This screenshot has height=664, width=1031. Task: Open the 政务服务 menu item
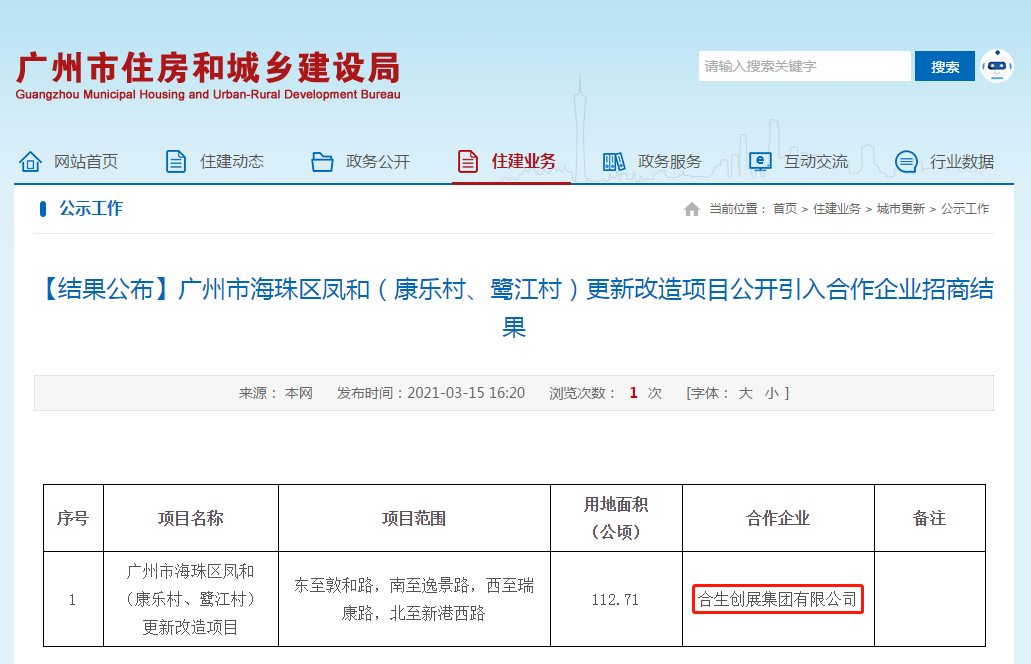click(670, 161)
